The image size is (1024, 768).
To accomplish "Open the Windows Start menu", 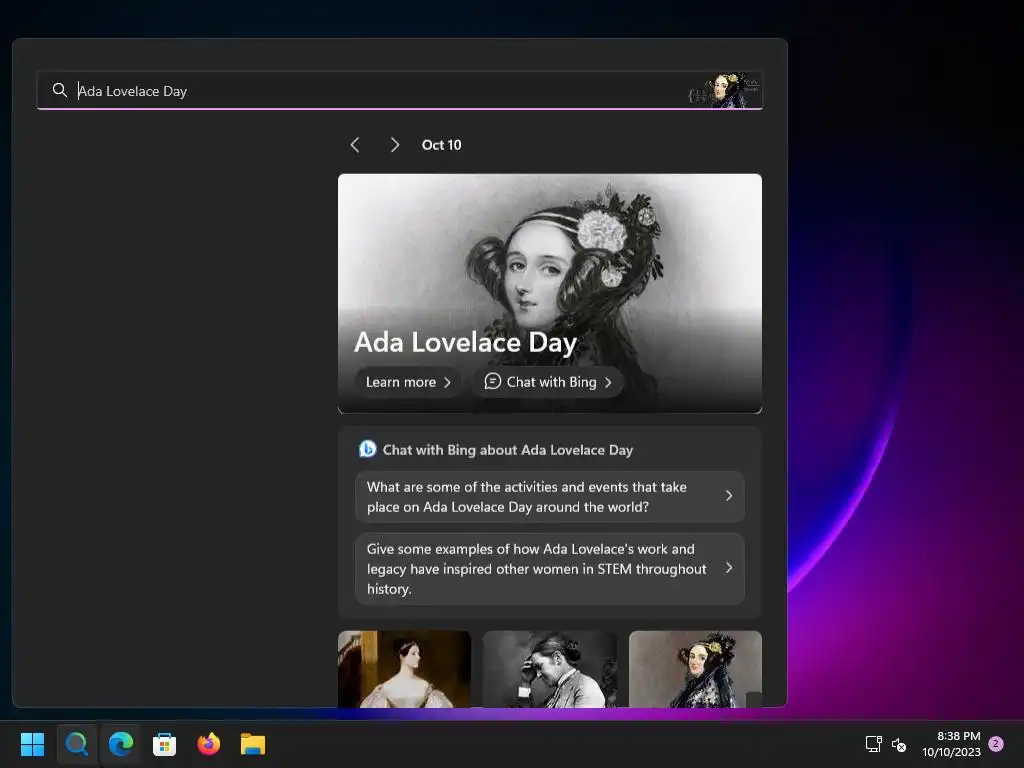I will [x=33, y=744].
